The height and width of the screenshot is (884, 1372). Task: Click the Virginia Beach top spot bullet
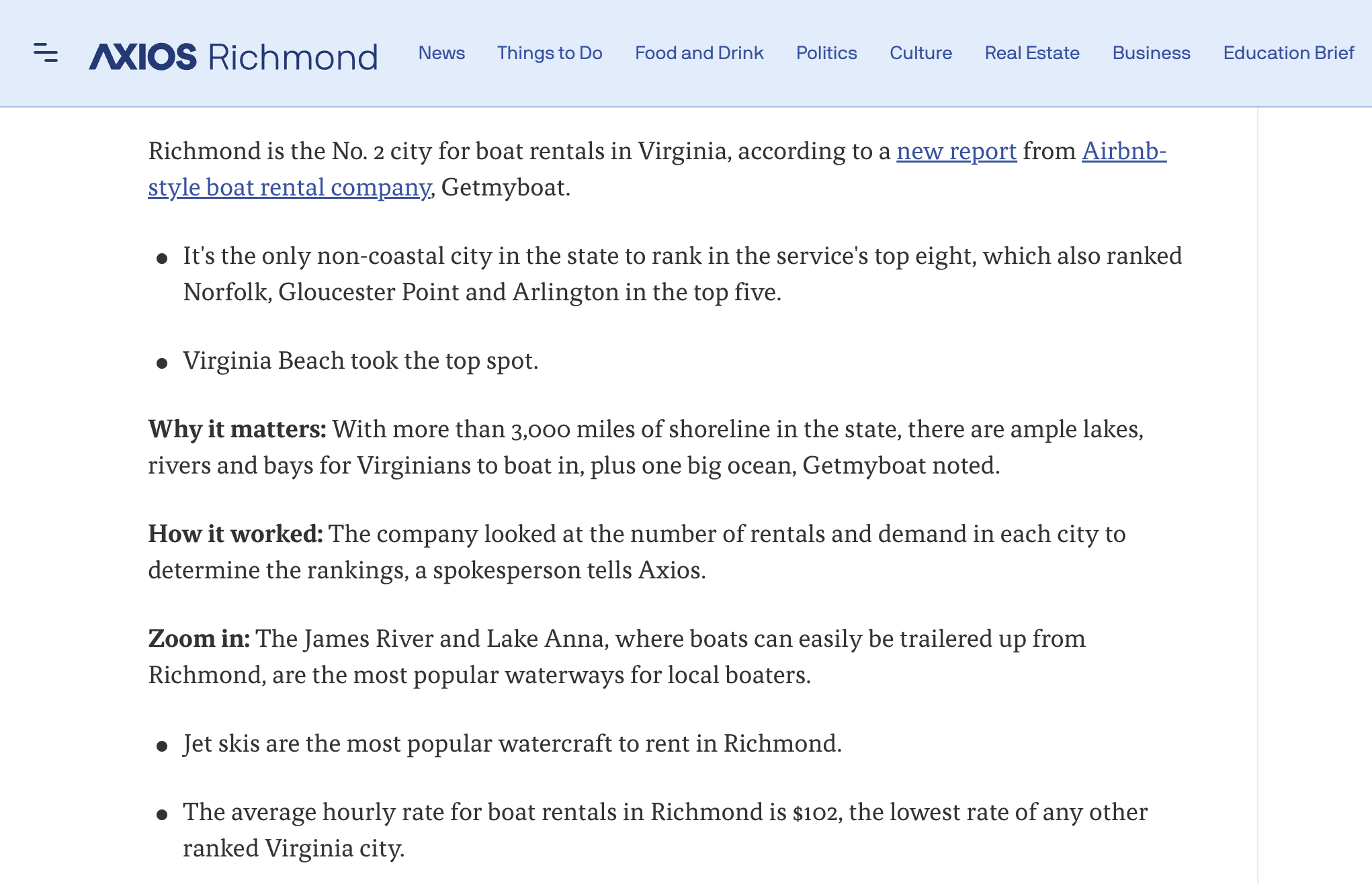[361, 361]
